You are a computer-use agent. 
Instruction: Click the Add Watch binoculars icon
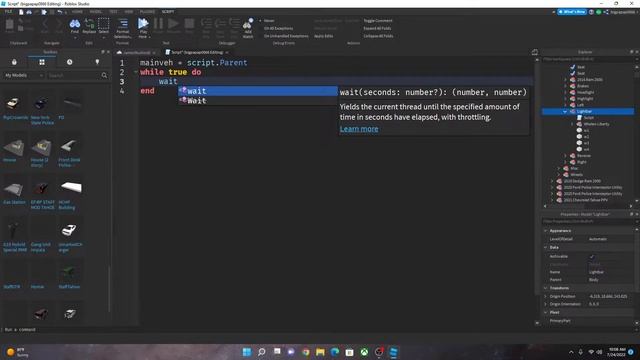click(248, 28)
